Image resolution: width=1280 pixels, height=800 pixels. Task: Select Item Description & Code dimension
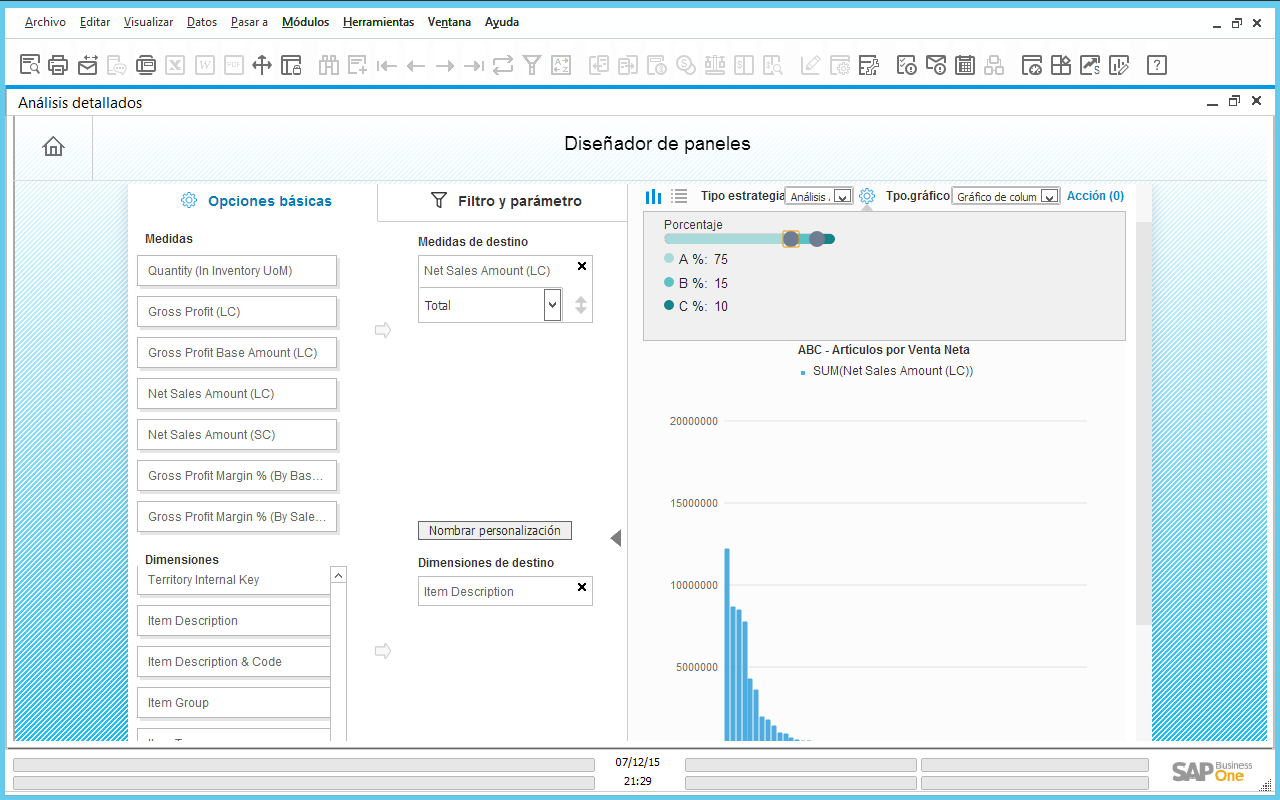tap(234, 662)
